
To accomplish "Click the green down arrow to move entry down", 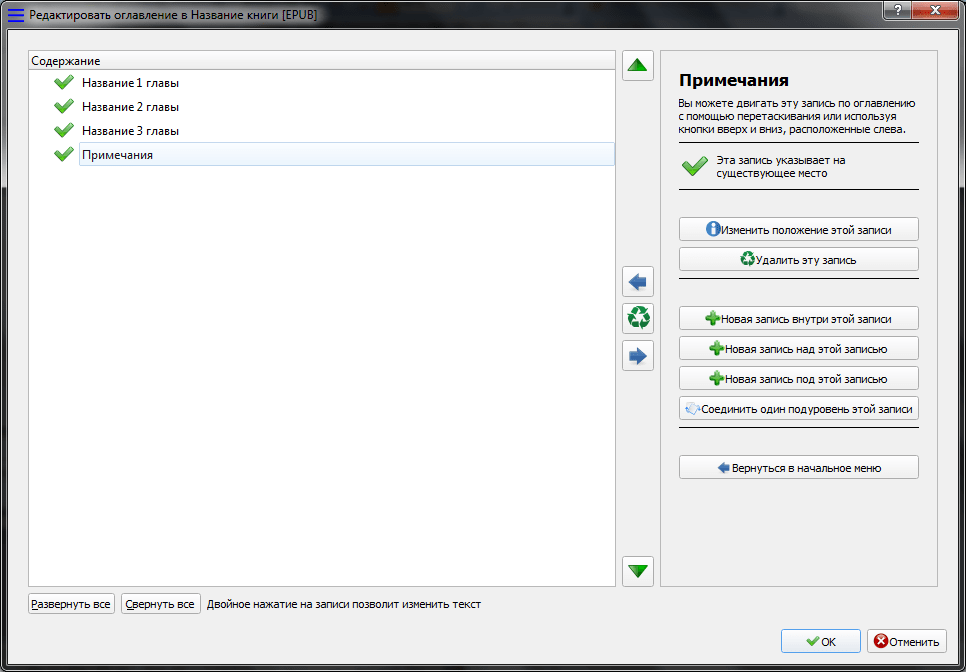I will click(x=637, y=571).
